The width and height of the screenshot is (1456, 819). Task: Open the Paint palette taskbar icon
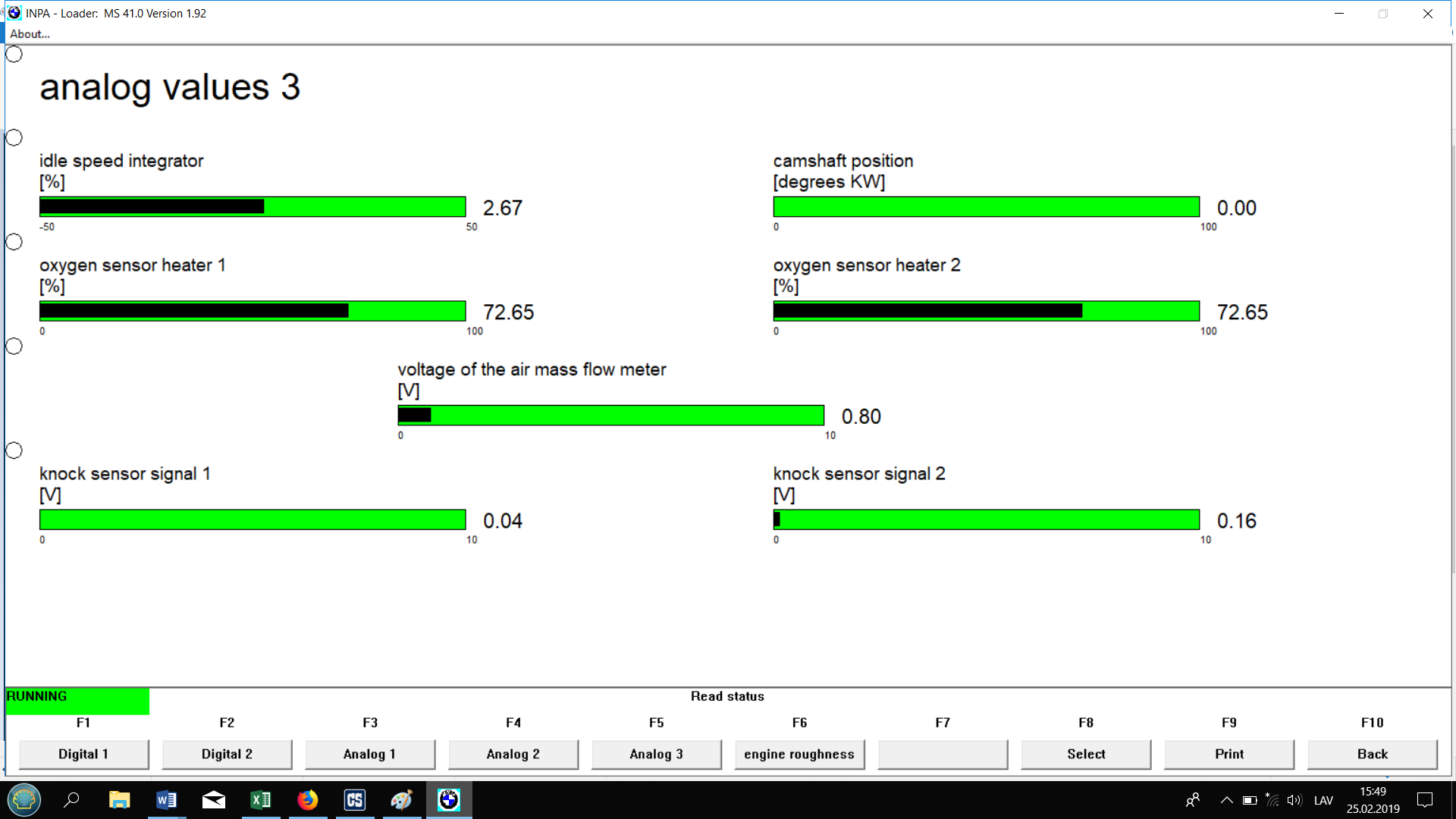pos(401,800)
